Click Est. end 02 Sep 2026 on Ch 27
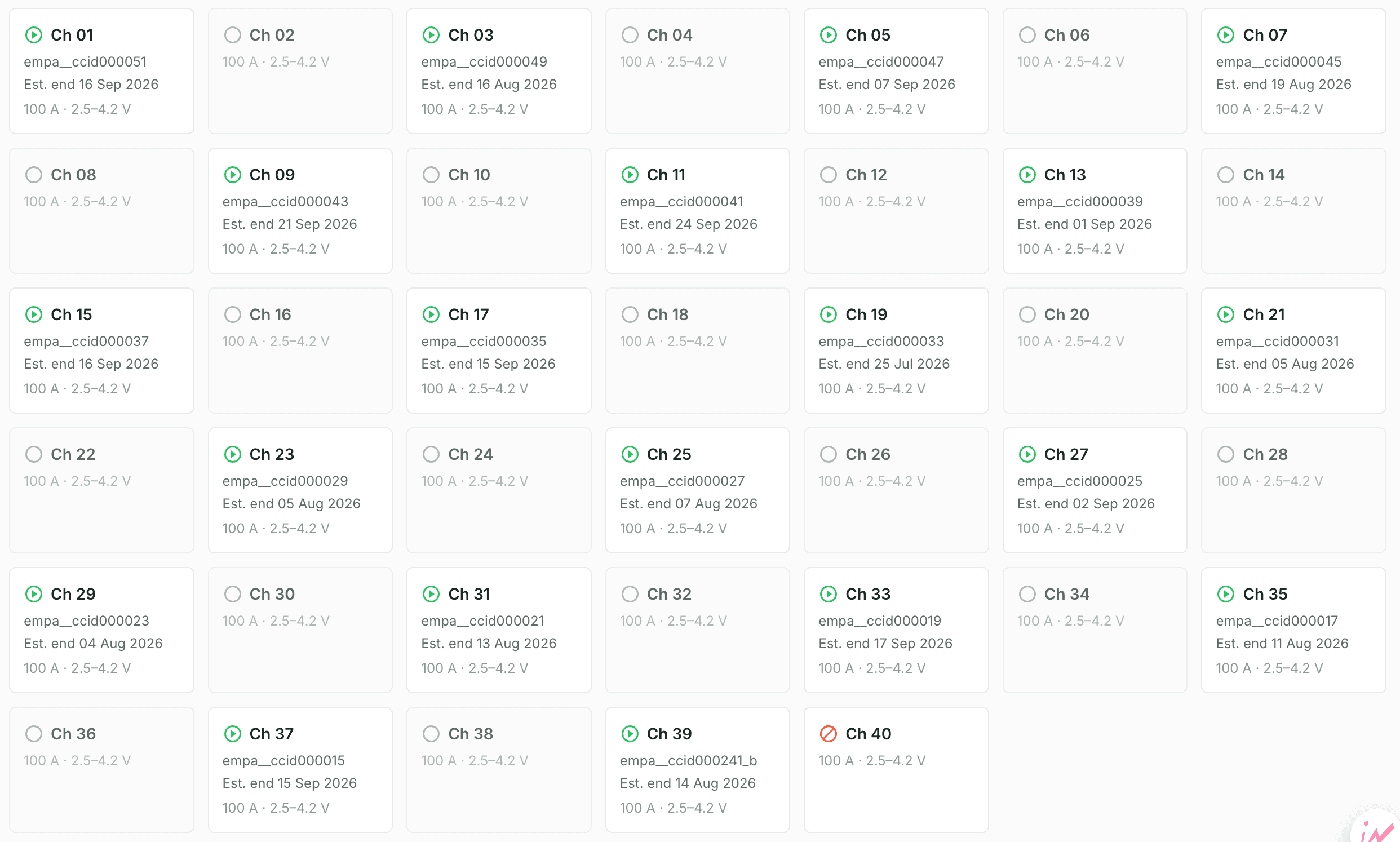 click(1086, 503)
